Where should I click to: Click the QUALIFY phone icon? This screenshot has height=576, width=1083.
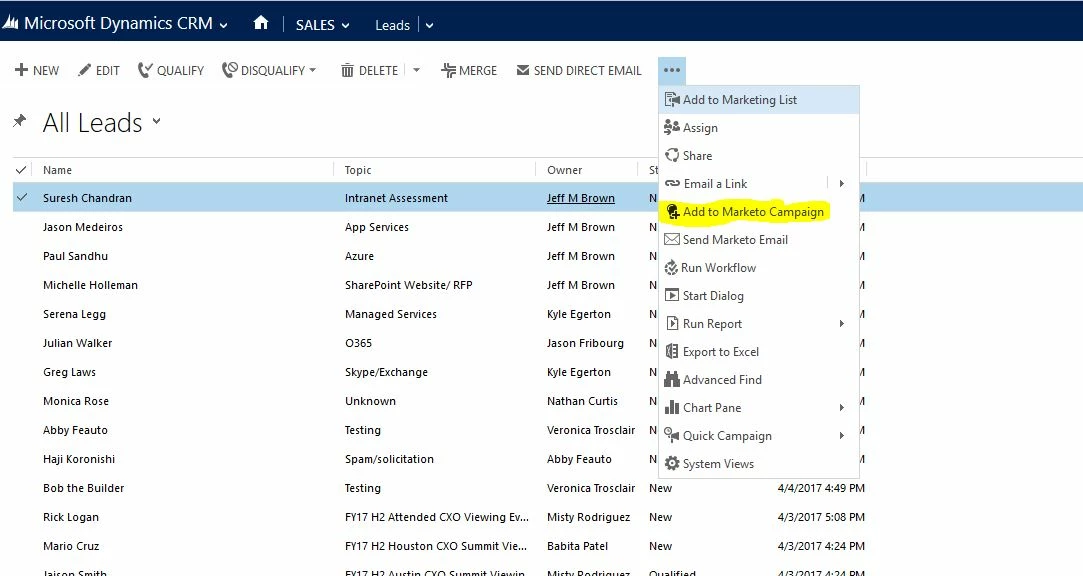pos(144,70)
